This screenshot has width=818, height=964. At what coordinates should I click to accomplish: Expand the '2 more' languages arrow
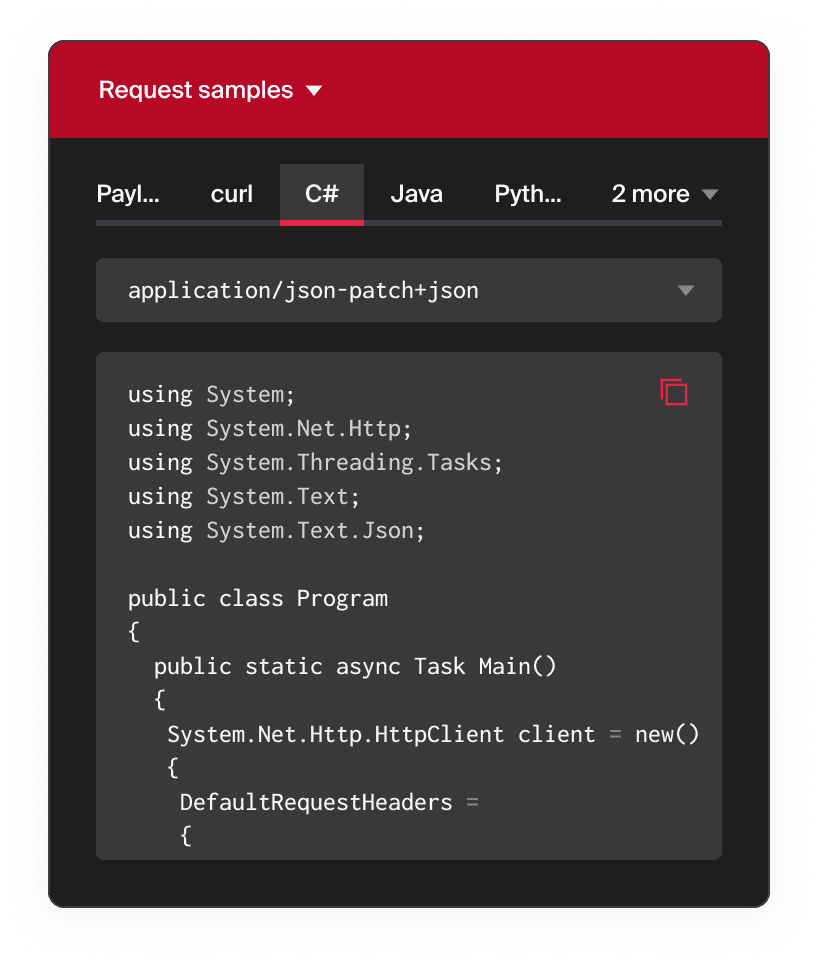pyautogui.click(x=710, y=194)
